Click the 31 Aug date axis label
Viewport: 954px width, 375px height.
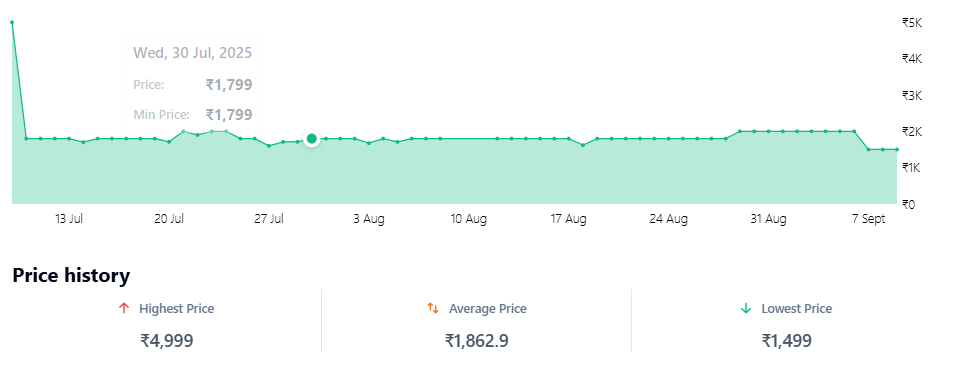click(768, 219)
